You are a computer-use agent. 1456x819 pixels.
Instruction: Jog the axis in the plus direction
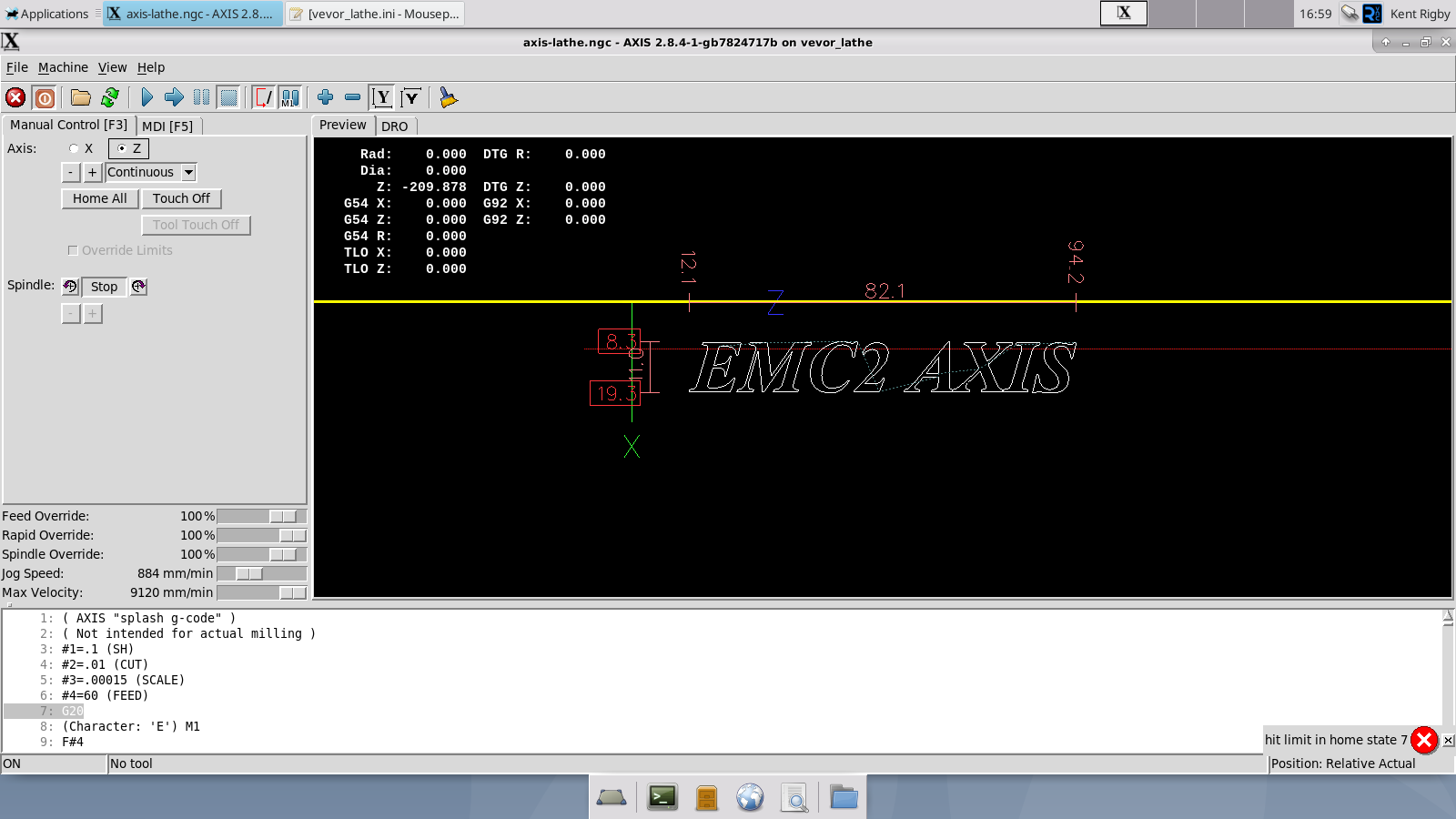92,172
